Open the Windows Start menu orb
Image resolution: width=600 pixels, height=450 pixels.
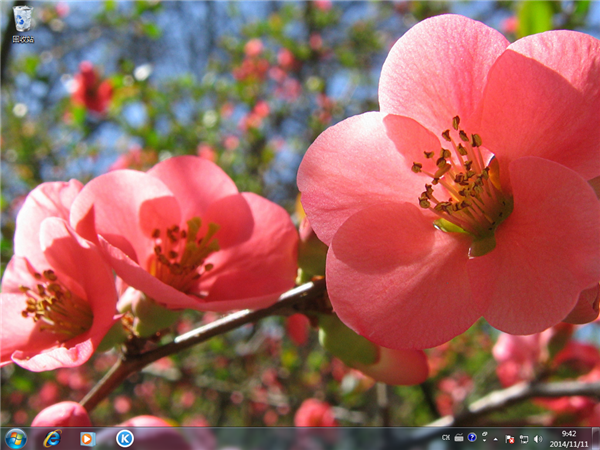15,438
